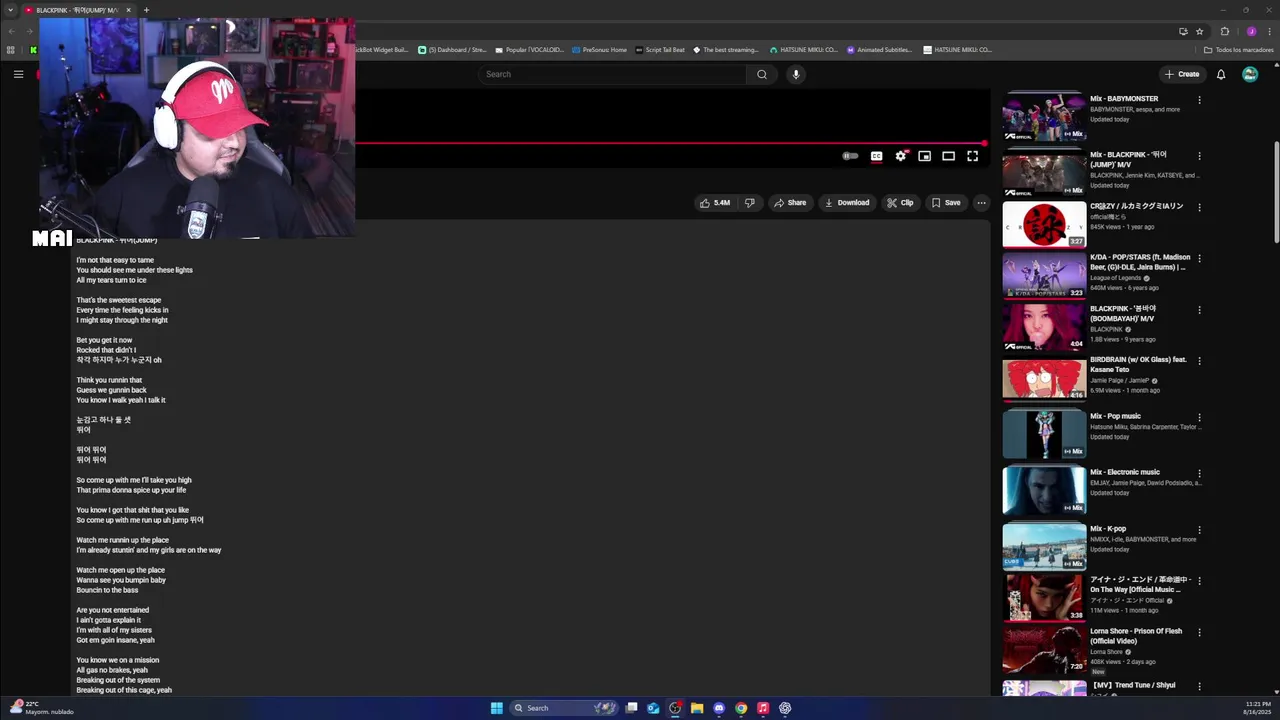Enter fullscreen in the video player

(972, 156)
